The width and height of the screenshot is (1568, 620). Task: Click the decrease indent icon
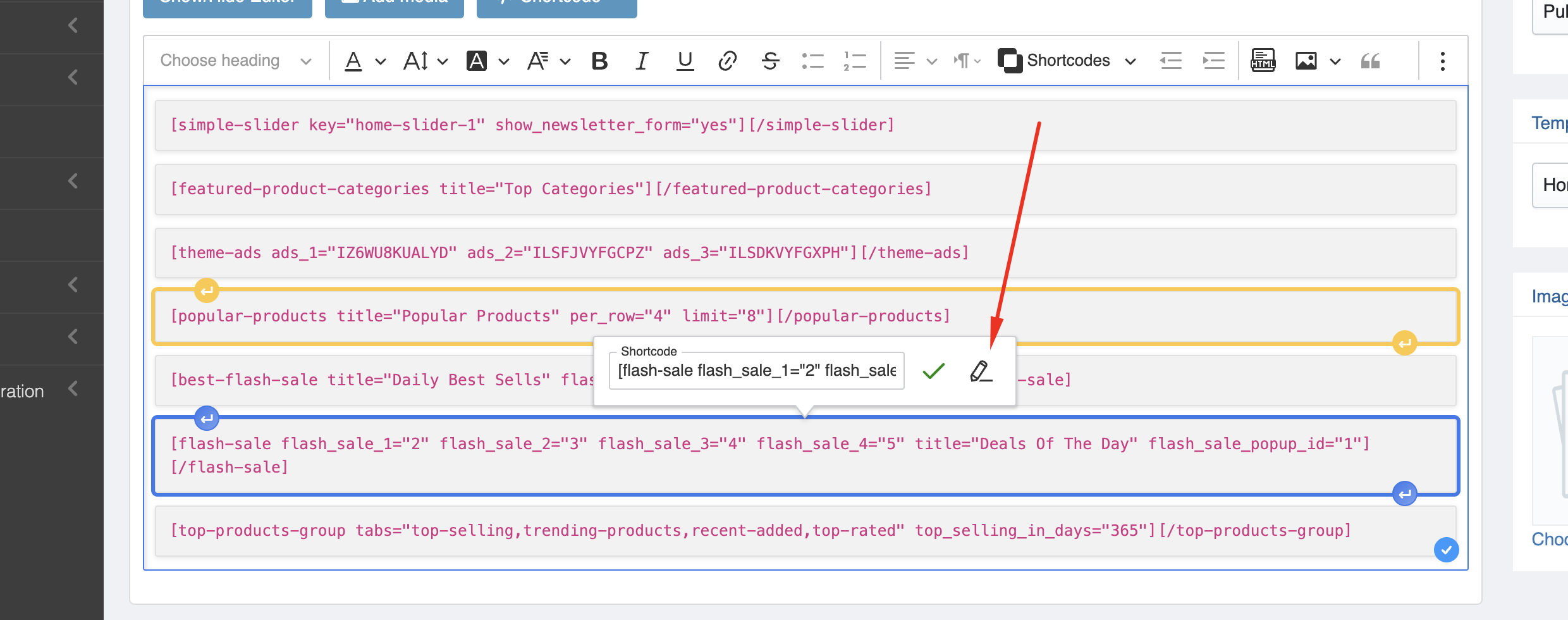point(1171,61)
